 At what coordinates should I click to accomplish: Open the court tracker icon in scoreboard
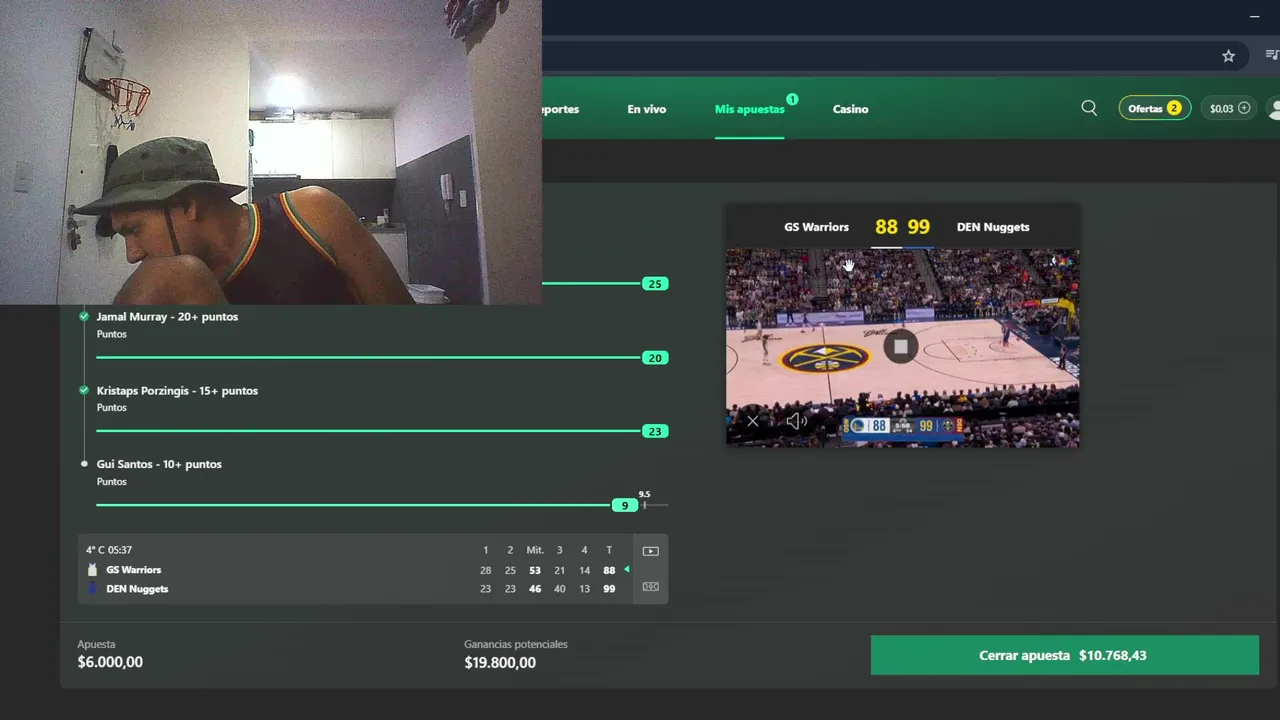(650, 587)
